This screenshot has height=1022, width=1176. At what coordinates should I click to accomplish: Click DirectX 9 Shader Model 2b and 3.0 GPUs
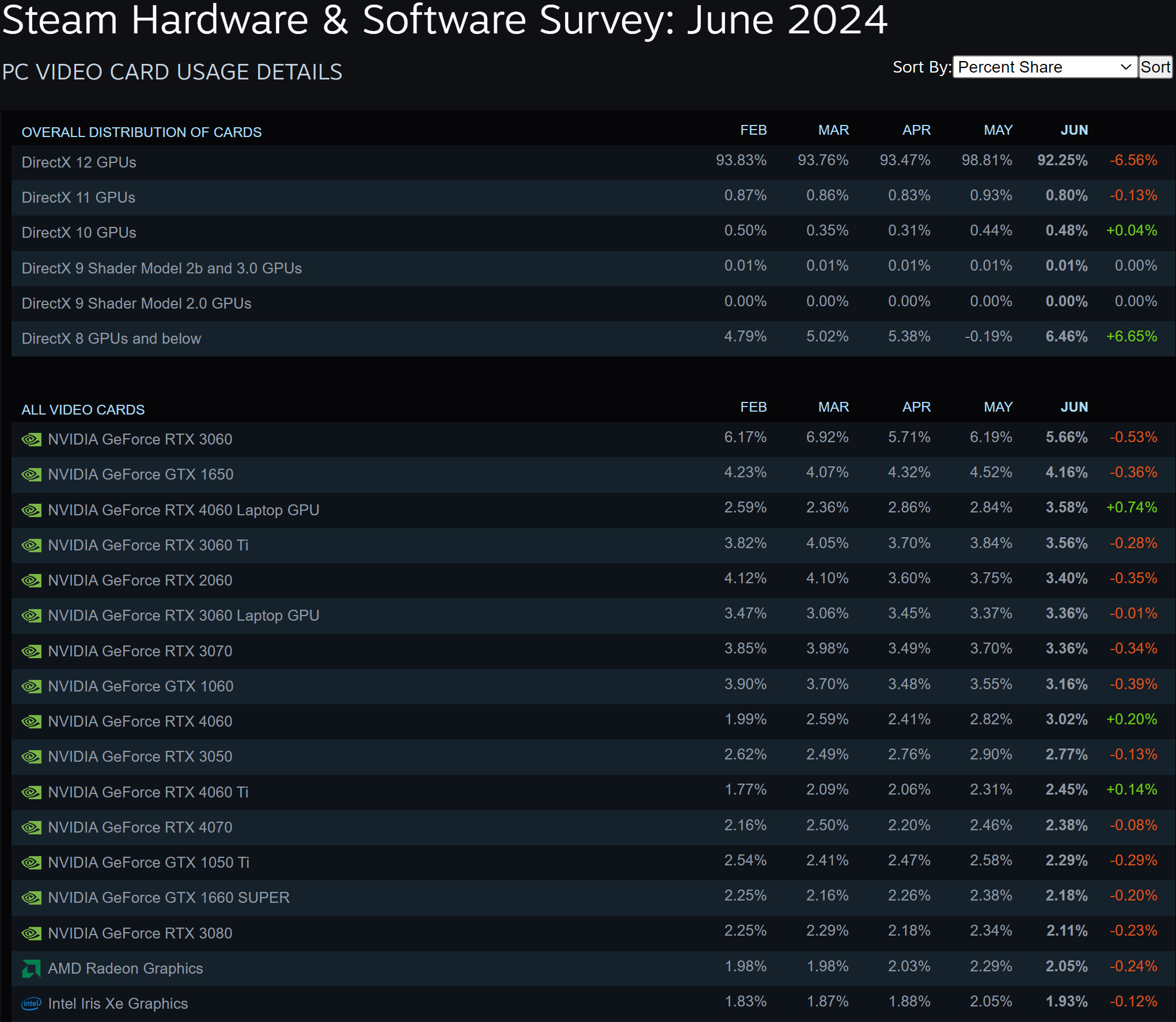tap(162, 268)
